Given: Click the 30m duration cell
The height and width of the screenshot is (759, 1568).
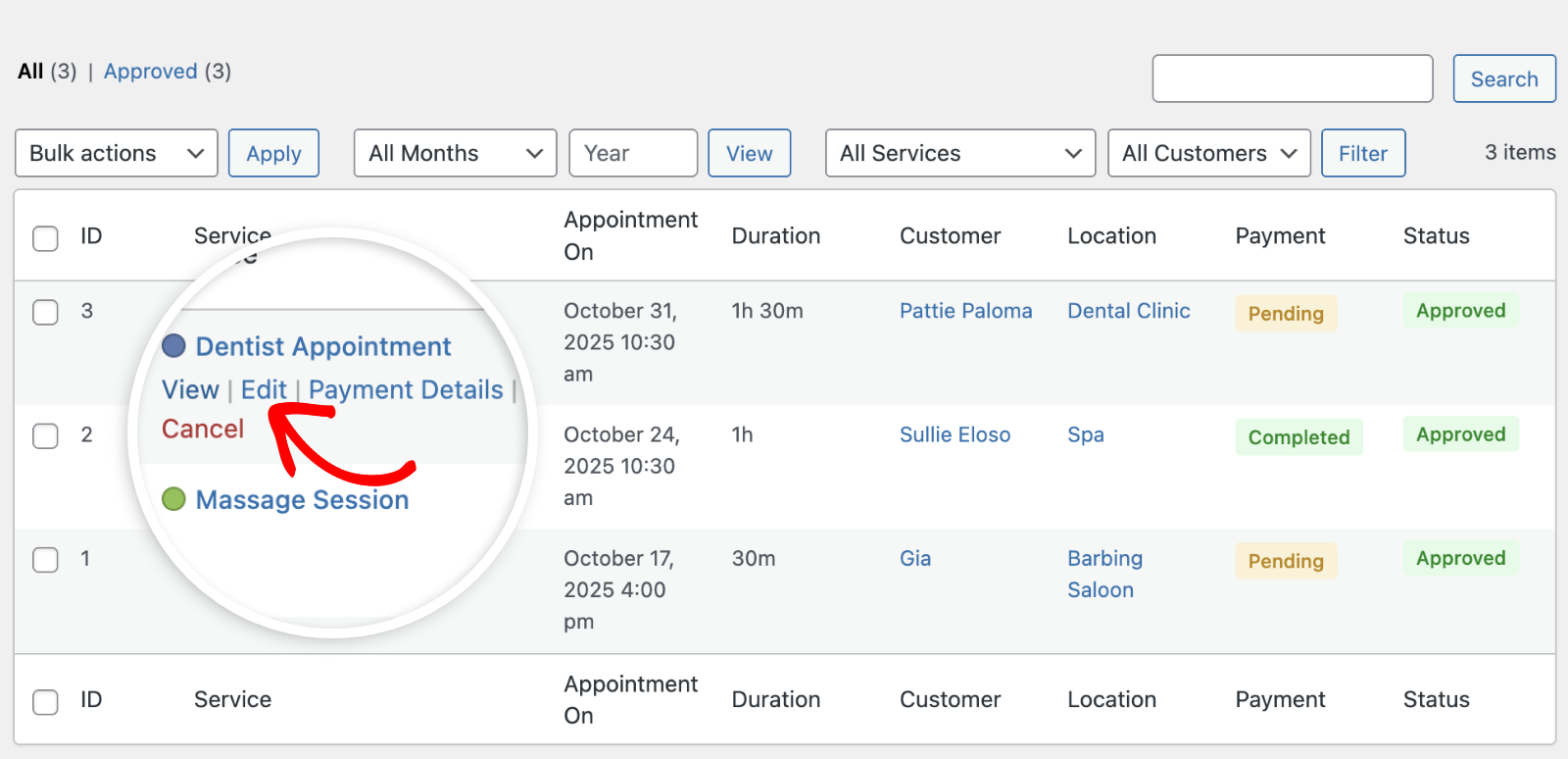Looking at the screenshot, I should pos(754,558).
